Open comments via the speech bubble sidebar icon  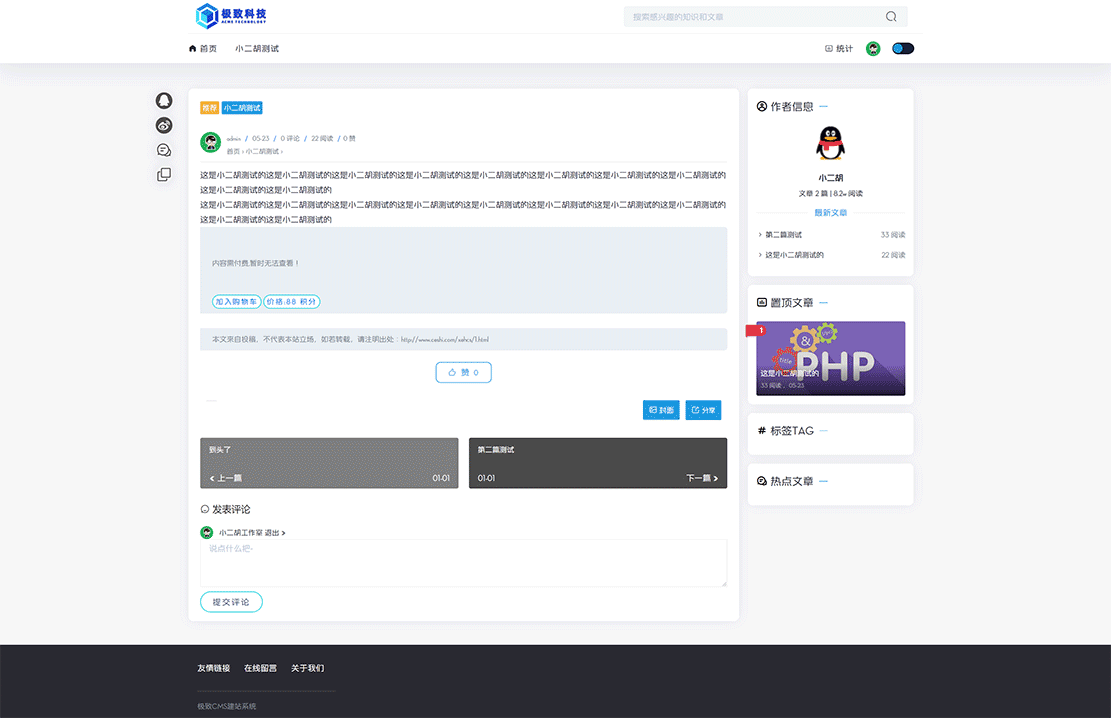pyautogui.click(x=163, y=149)
